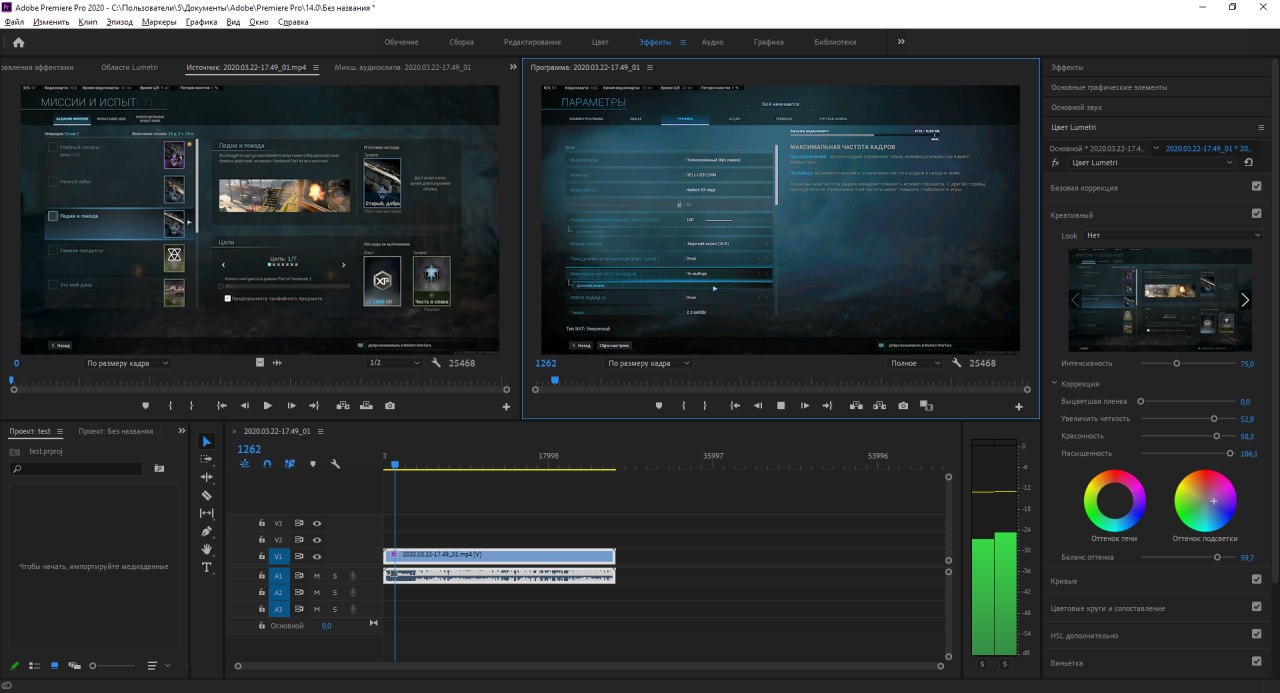Switch to Аудио workspace tab

(713, 42)
